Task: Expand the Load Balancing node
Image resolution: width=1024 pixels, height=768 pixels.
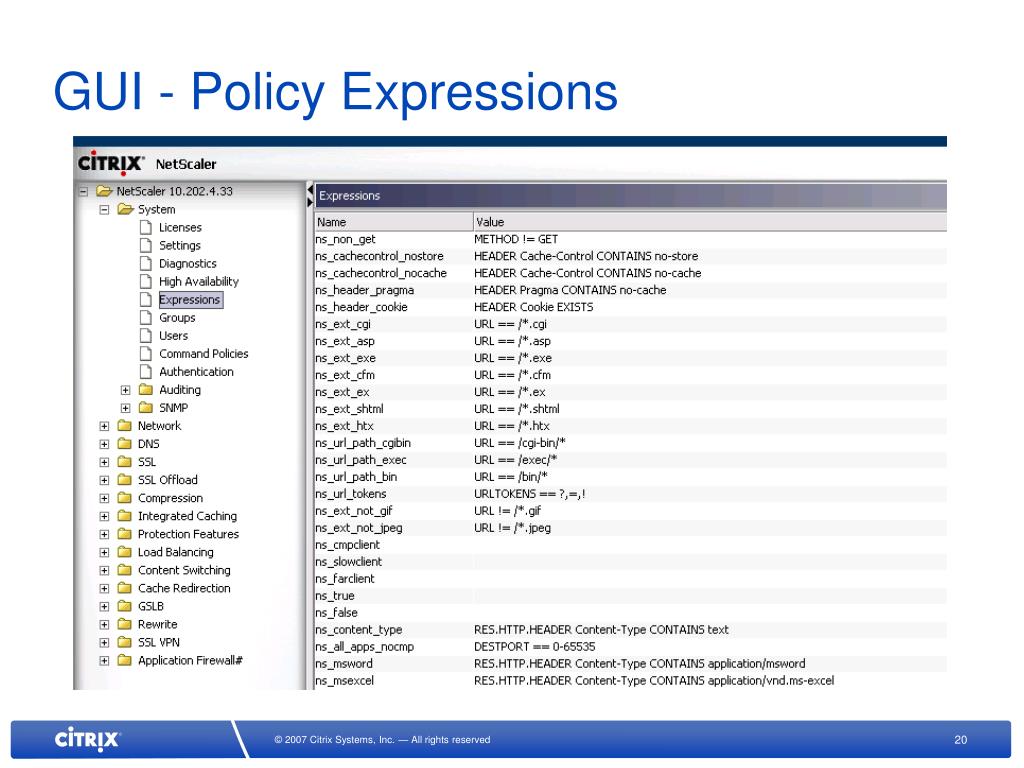Action: coord(104,552)
